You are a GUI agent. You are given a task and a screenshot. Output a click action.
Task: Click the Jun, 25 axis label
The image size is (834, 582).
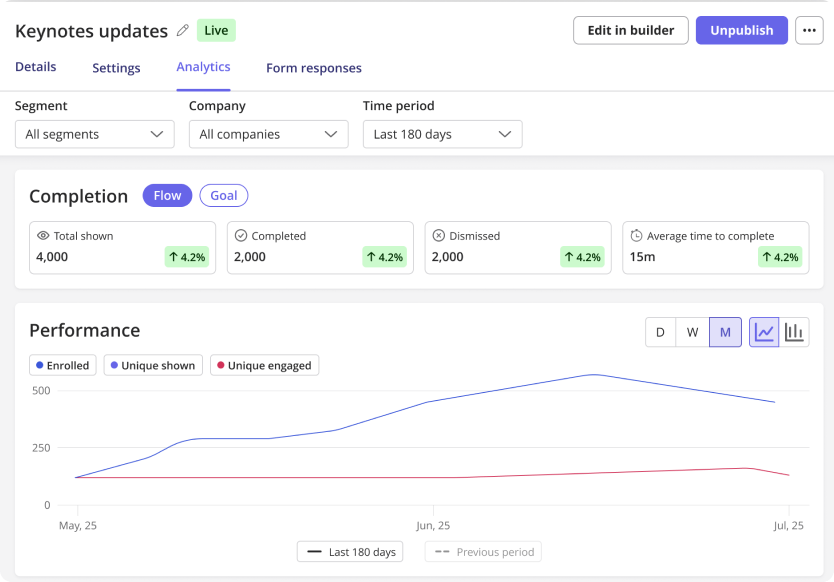433,526
